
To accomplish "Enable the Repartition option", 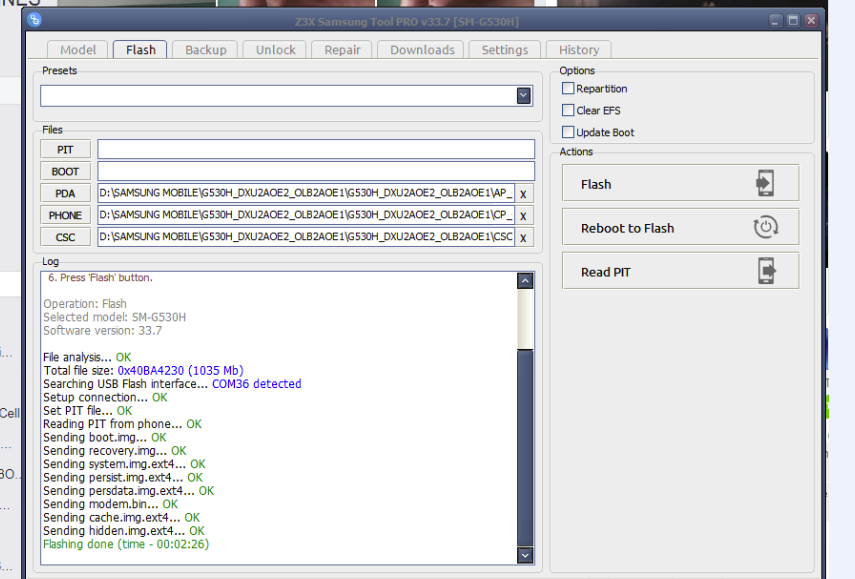I will coord(568,88).
